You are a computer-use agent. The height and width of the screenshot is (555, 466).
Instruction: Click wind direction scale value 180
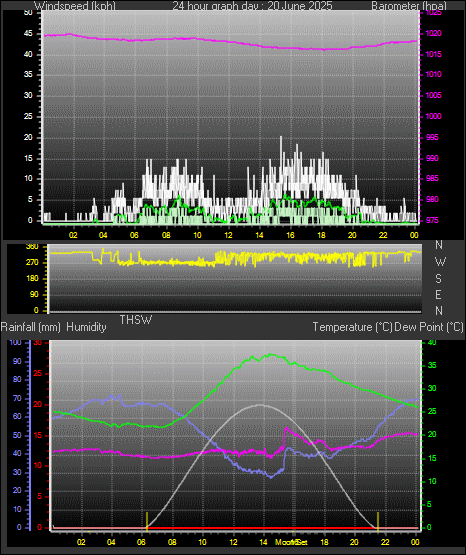(32, 279)
